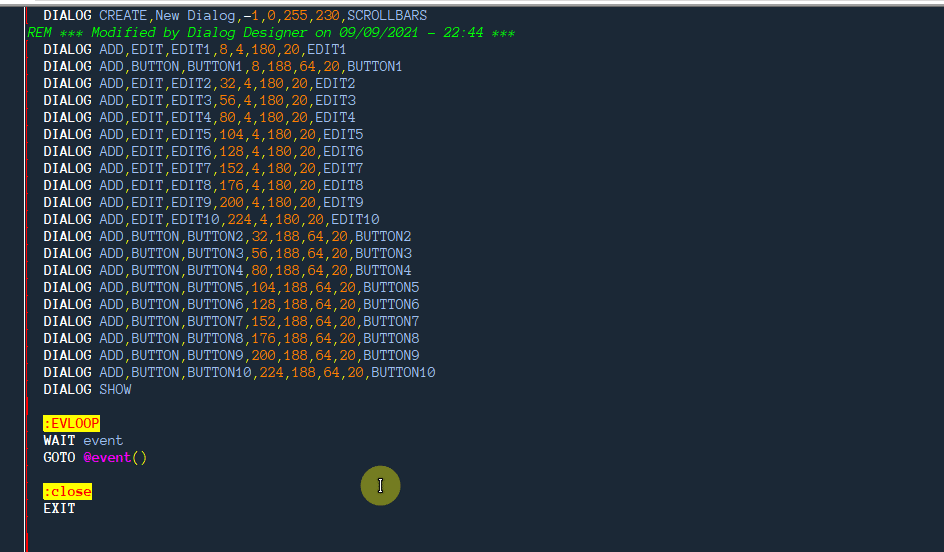
Task: Place cursor on the EDIT1 dialog line
Action: [195, 50]
